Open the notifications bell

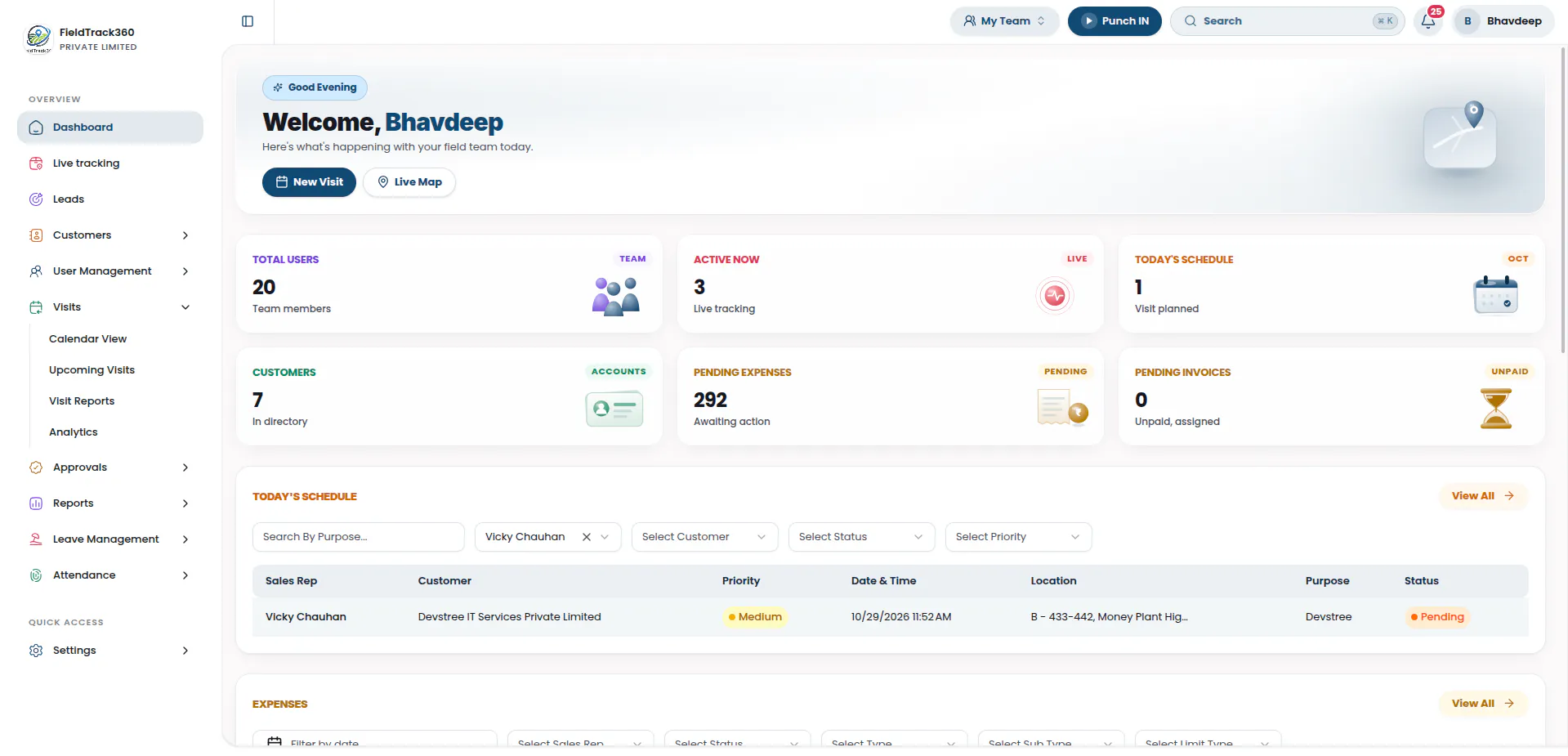(x=1428, y=21)
